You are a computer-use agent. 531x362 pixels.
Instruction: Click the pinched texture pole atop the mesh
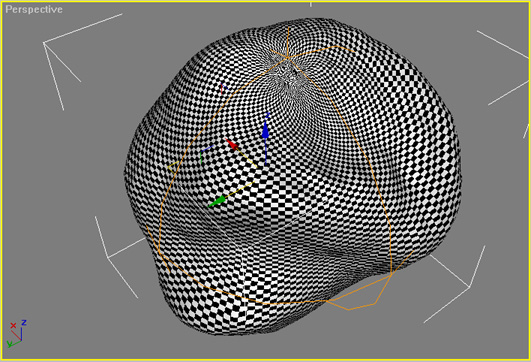[288, 73]
